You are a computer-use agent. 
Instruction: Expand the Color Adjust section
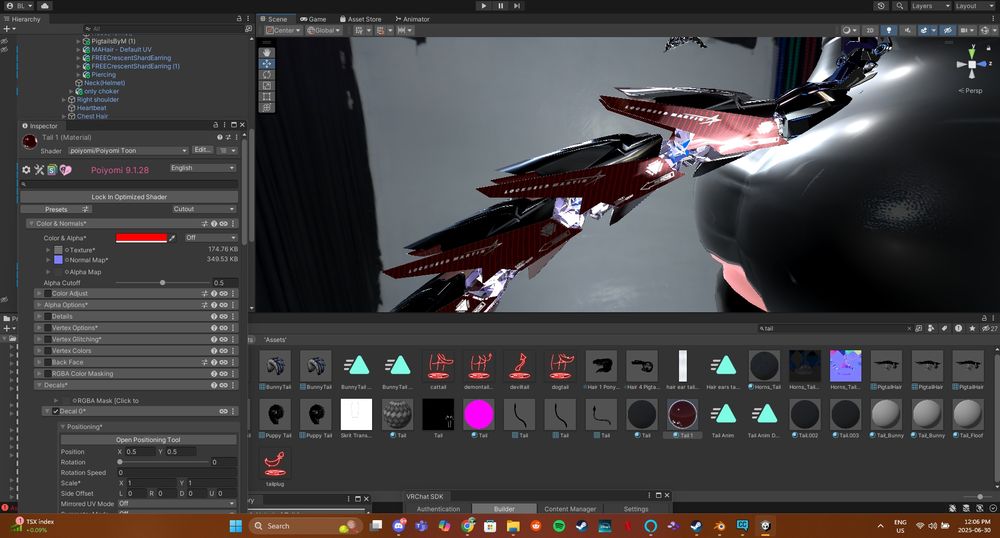click(x=39, y=293)
